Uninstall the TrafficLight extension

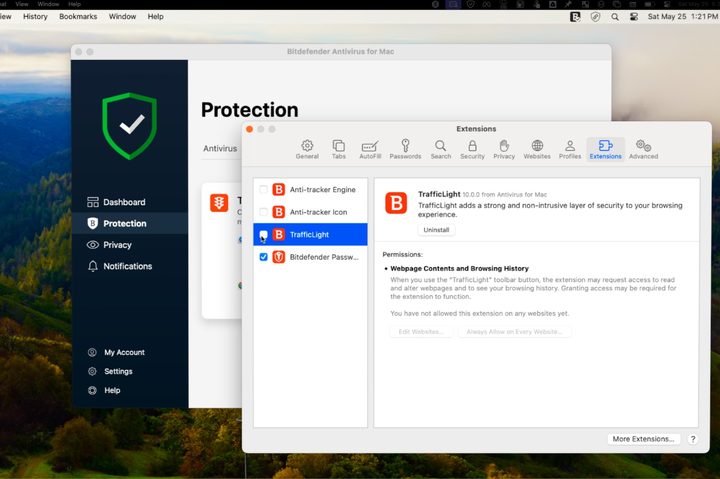[x=436, y=230]
